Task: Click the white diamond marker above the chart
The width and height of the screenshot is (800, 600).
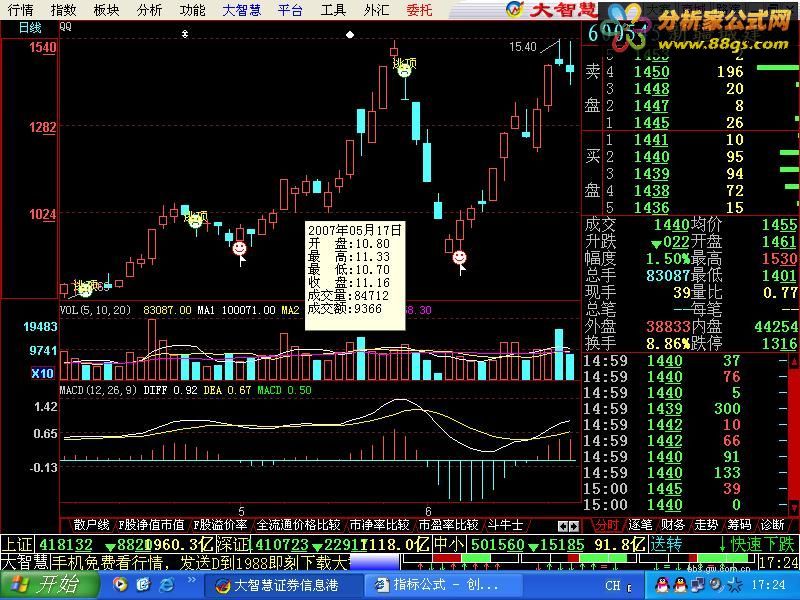Action: (350, 35)
